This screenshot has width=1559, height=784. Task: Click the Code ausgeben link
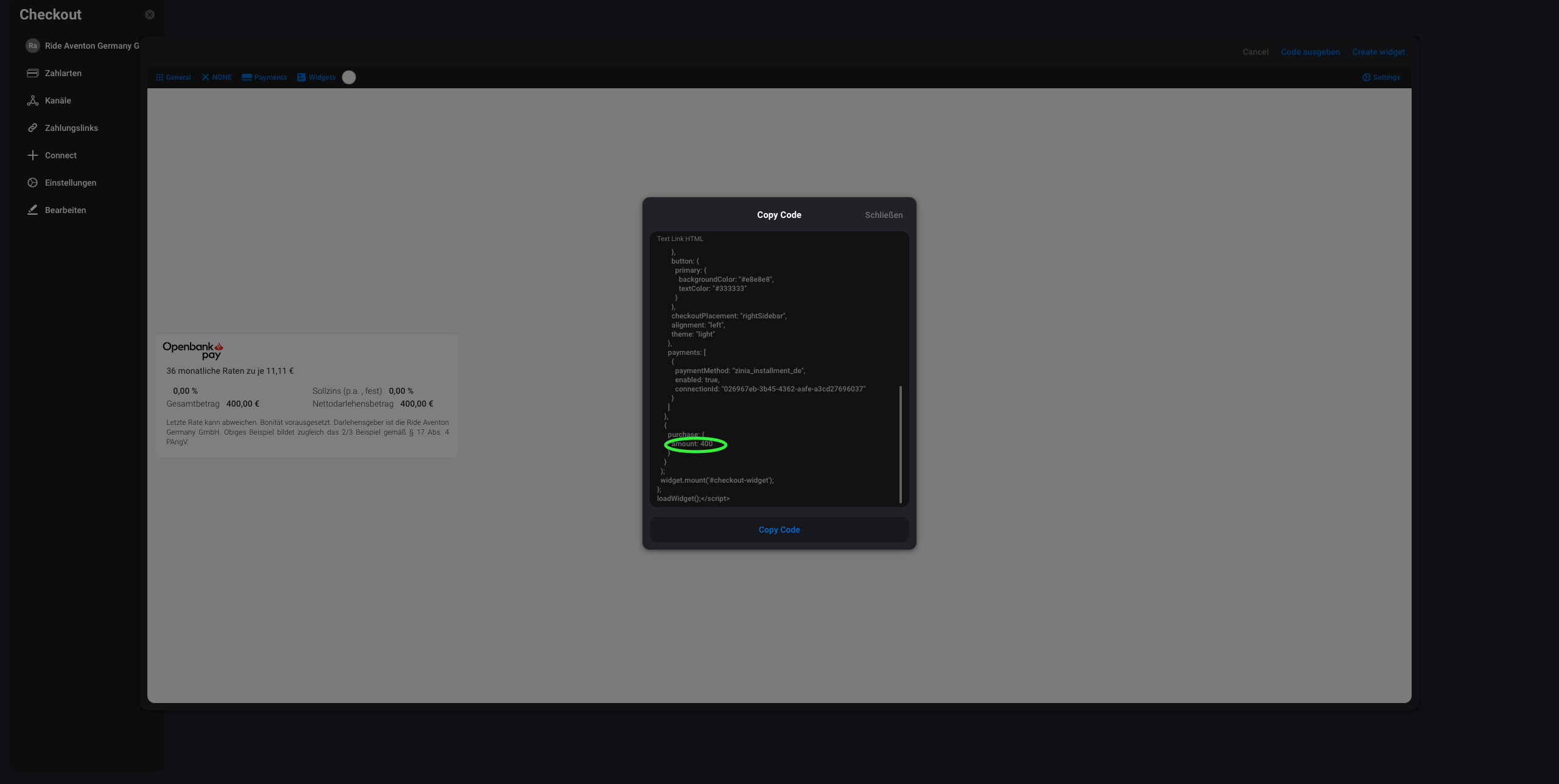point(1311,52)
